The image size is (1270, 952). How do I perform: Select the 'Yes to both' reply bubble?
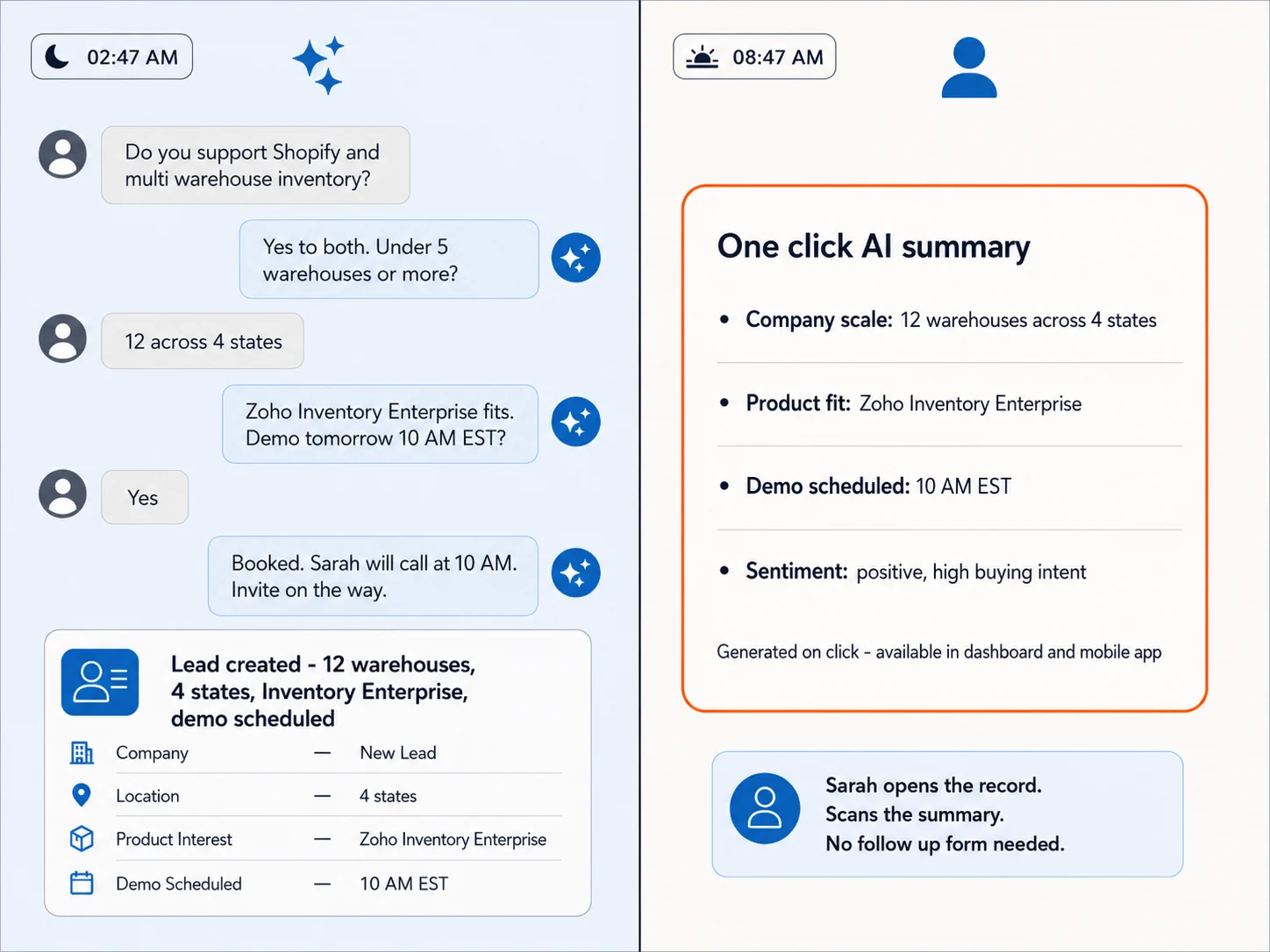tap(389, 259)
